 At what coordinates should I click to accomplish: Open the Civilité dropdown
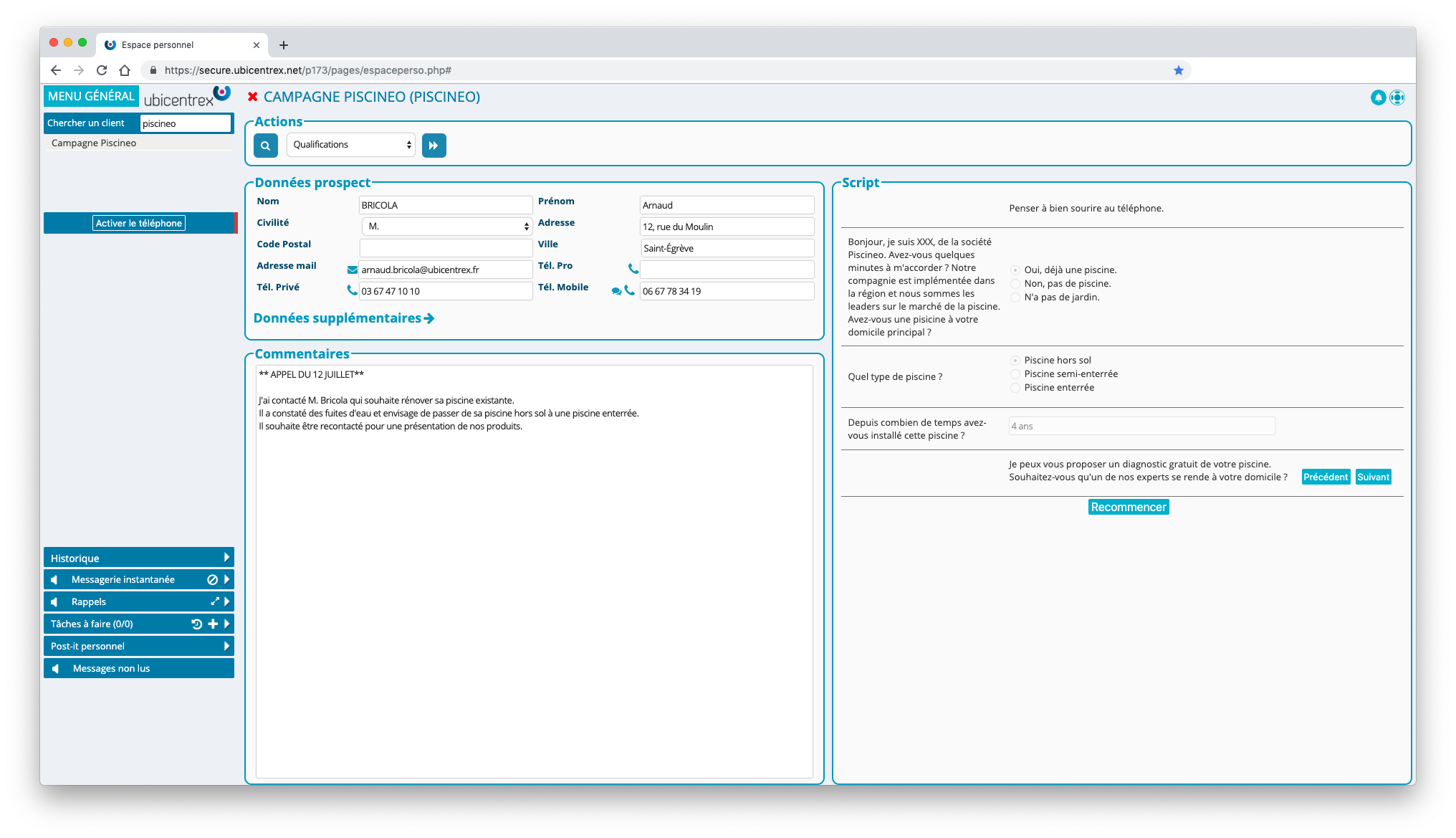(446, 227)
